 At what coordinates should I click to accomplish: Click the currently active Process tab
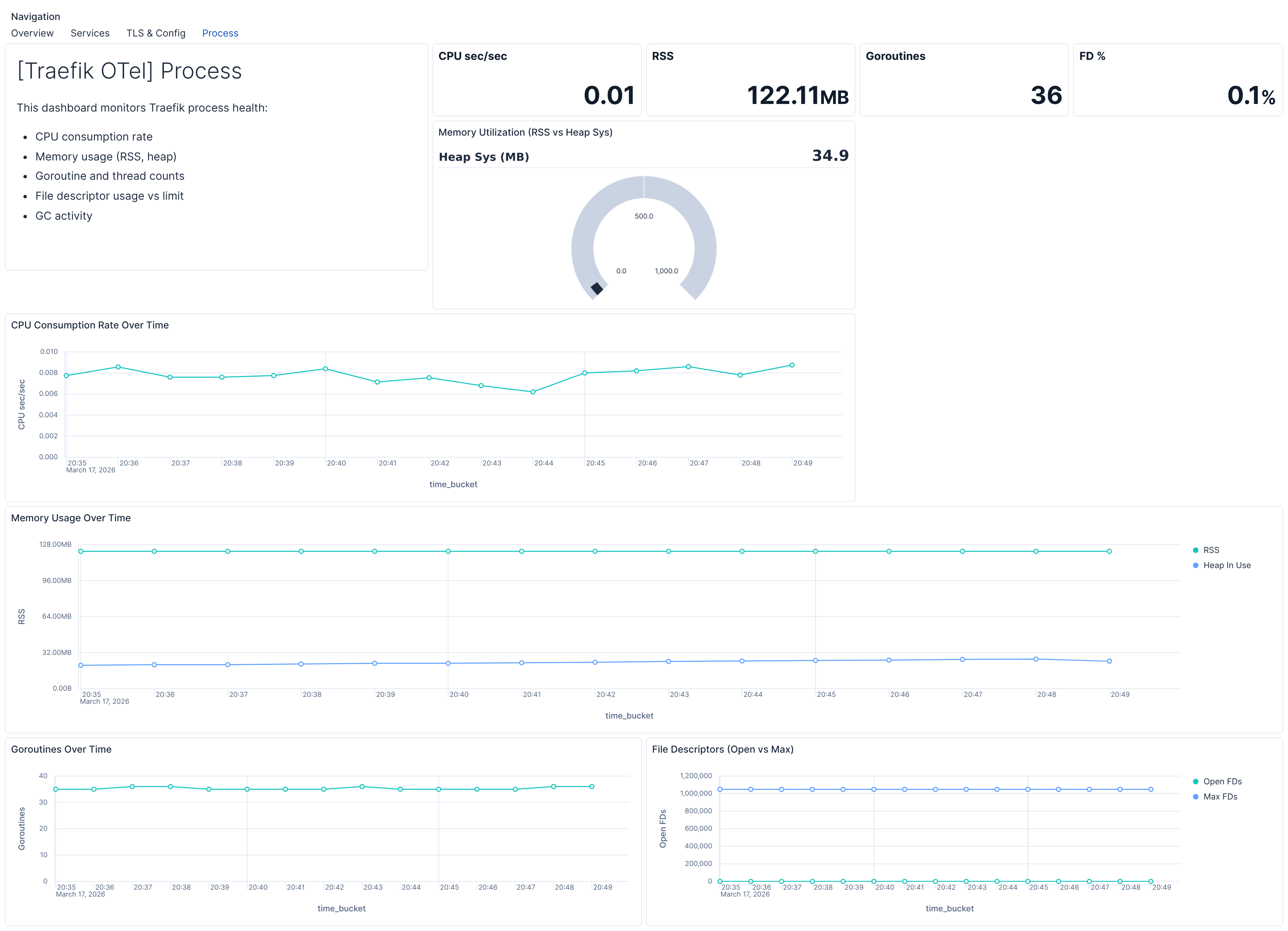click(220, 33)
